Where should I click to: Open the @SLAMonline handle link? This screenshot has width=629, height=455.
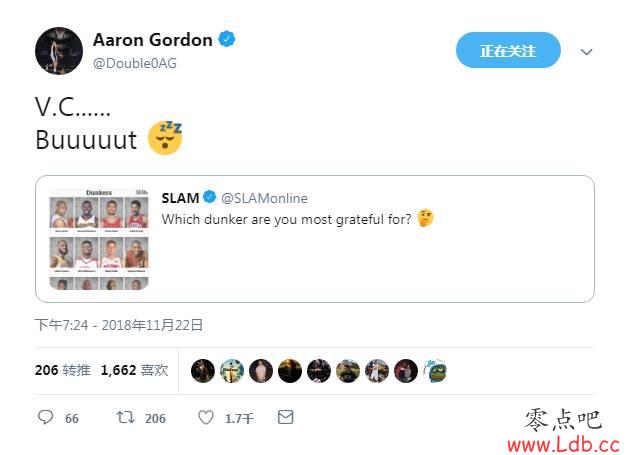(x=264, y=198)
